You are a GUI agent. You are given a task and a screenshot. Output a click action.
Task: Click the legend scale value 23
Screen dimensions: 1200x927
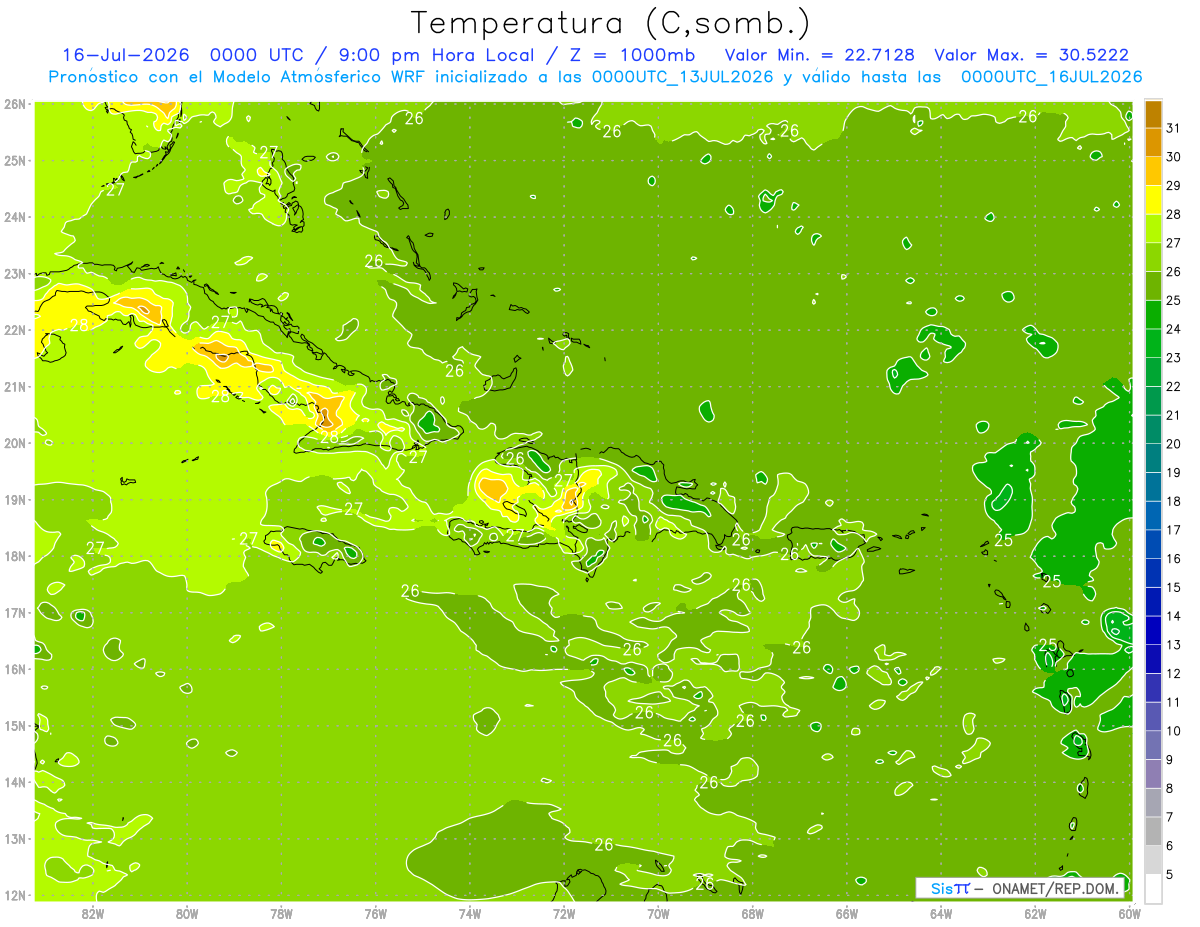pos(1173,357)
